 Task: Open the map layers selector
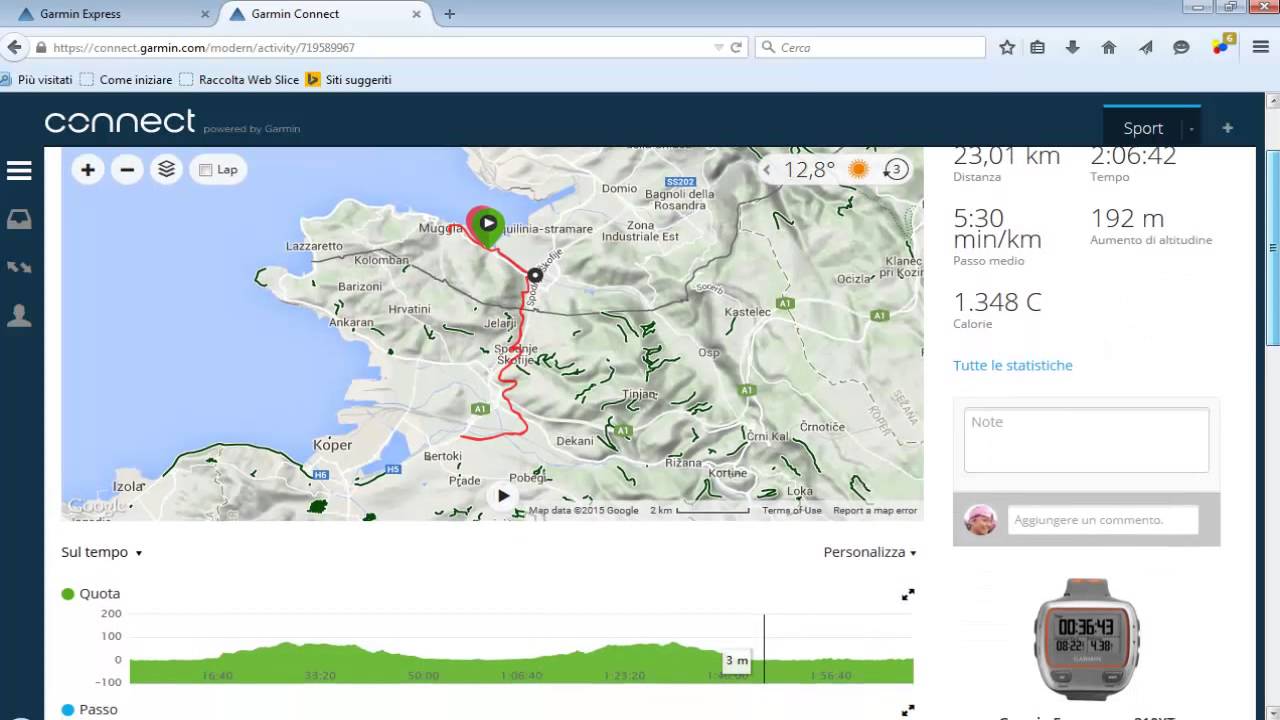[166, 170]
